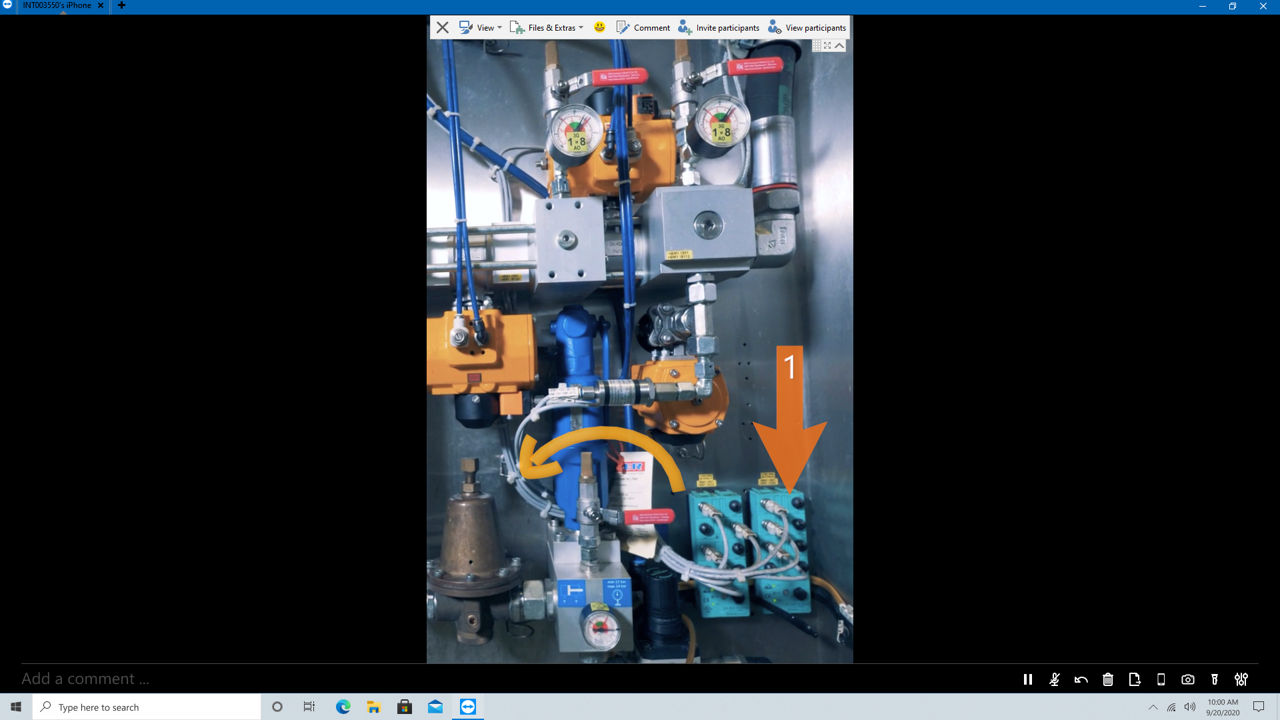The width and height of the screenshot is (1280, 720).
Task: Open the adjustment sliders settings icon
Action: (1241, 680)
